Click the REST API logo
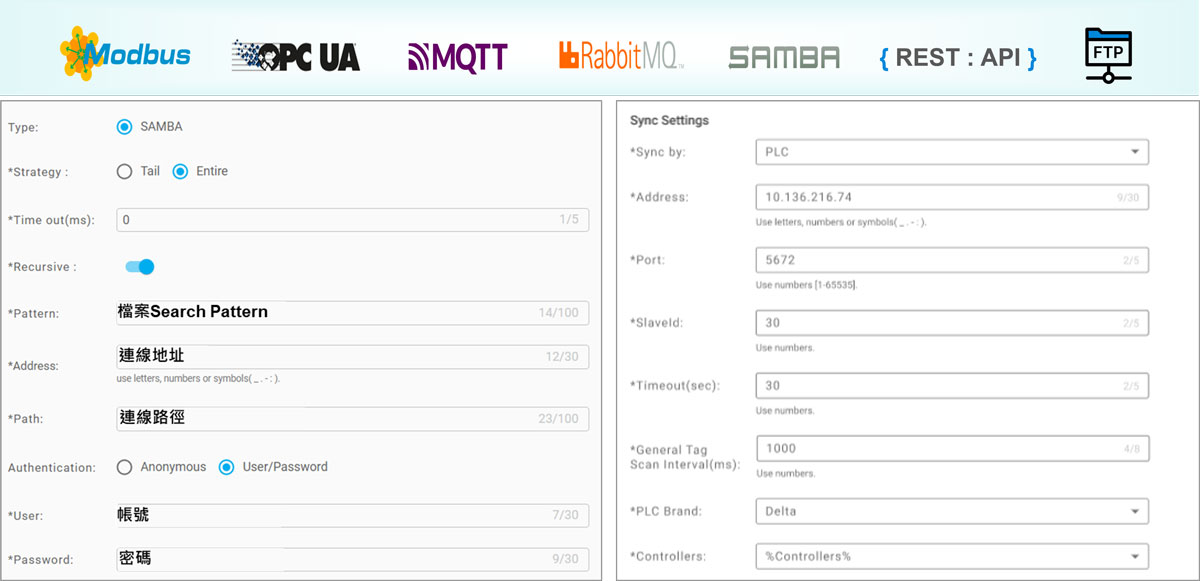The image size is (1200, 581). point(957,58)
